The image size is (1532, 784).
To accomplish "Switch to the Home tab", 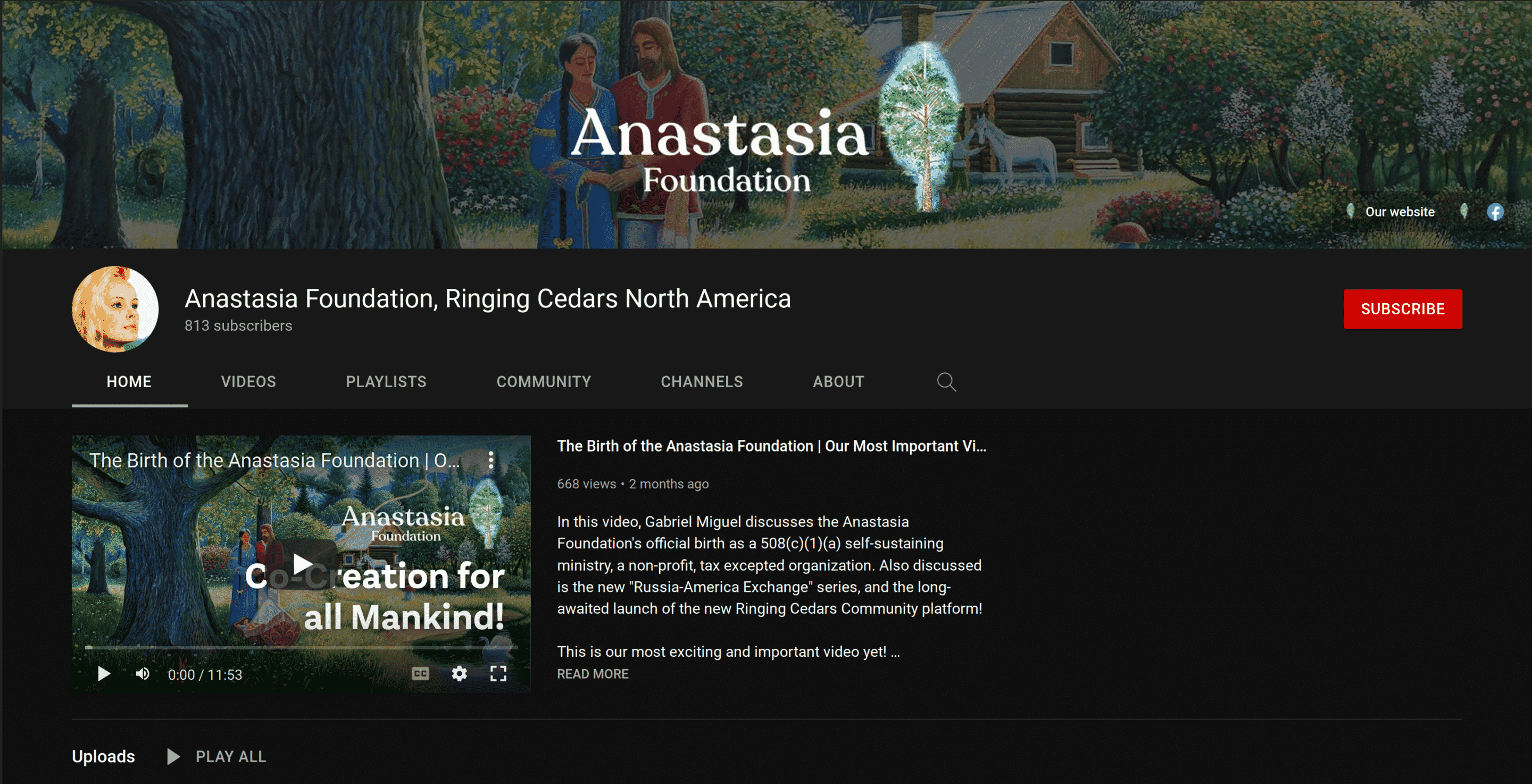I will [129, 382].
